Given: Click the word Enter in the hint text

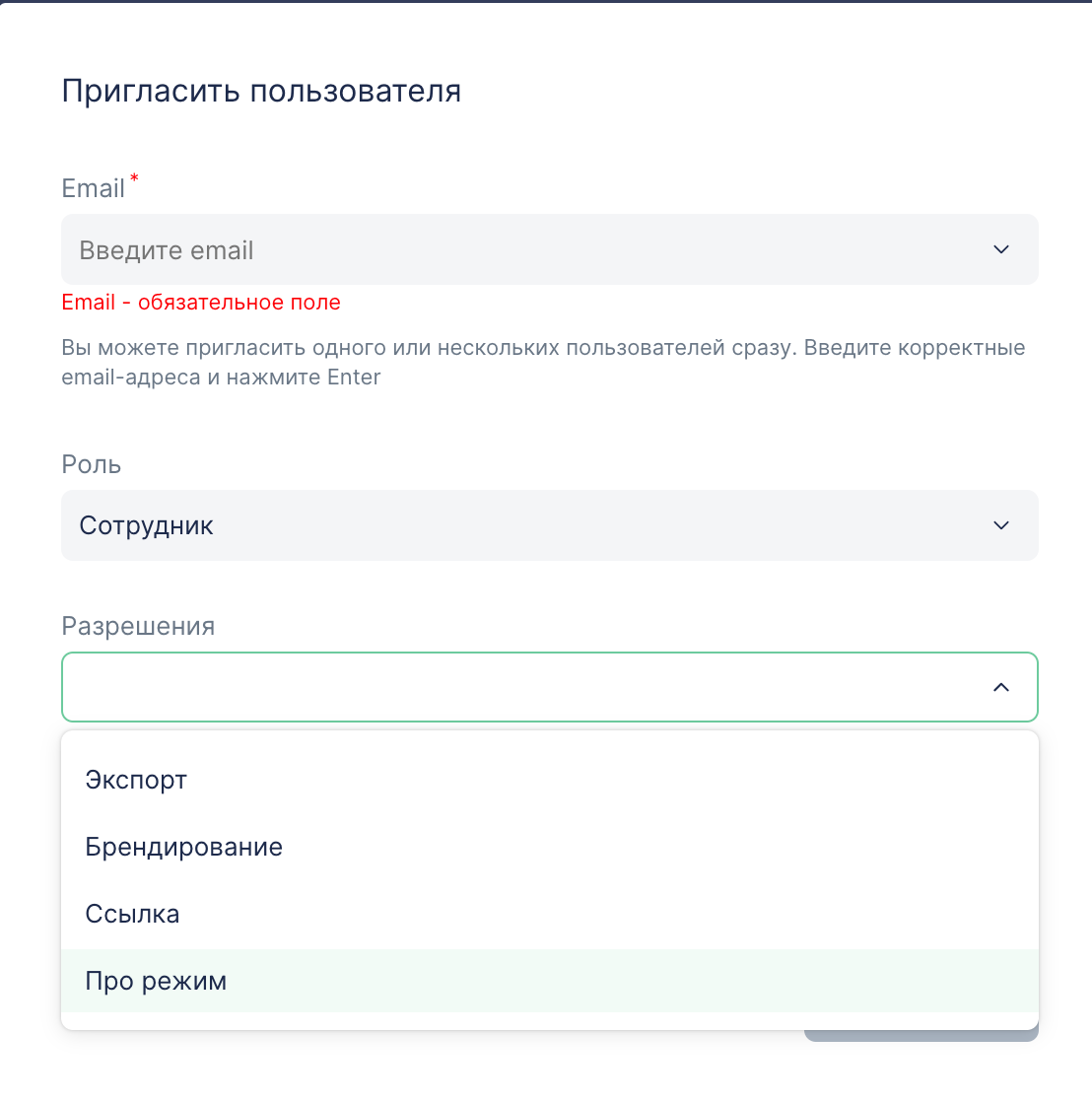Looking at the screenshot, I should [x=354, y=378].
